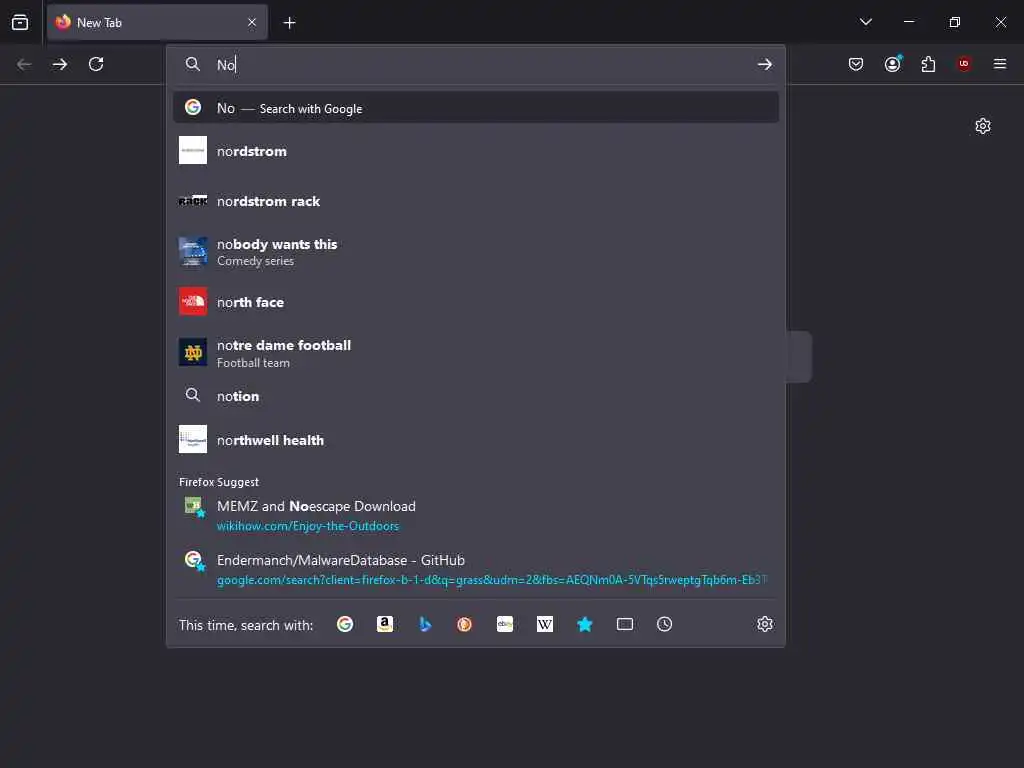Open Save to Pocket button
Viewport: 1024px width, 768px height.
click(x=856, y=64)
